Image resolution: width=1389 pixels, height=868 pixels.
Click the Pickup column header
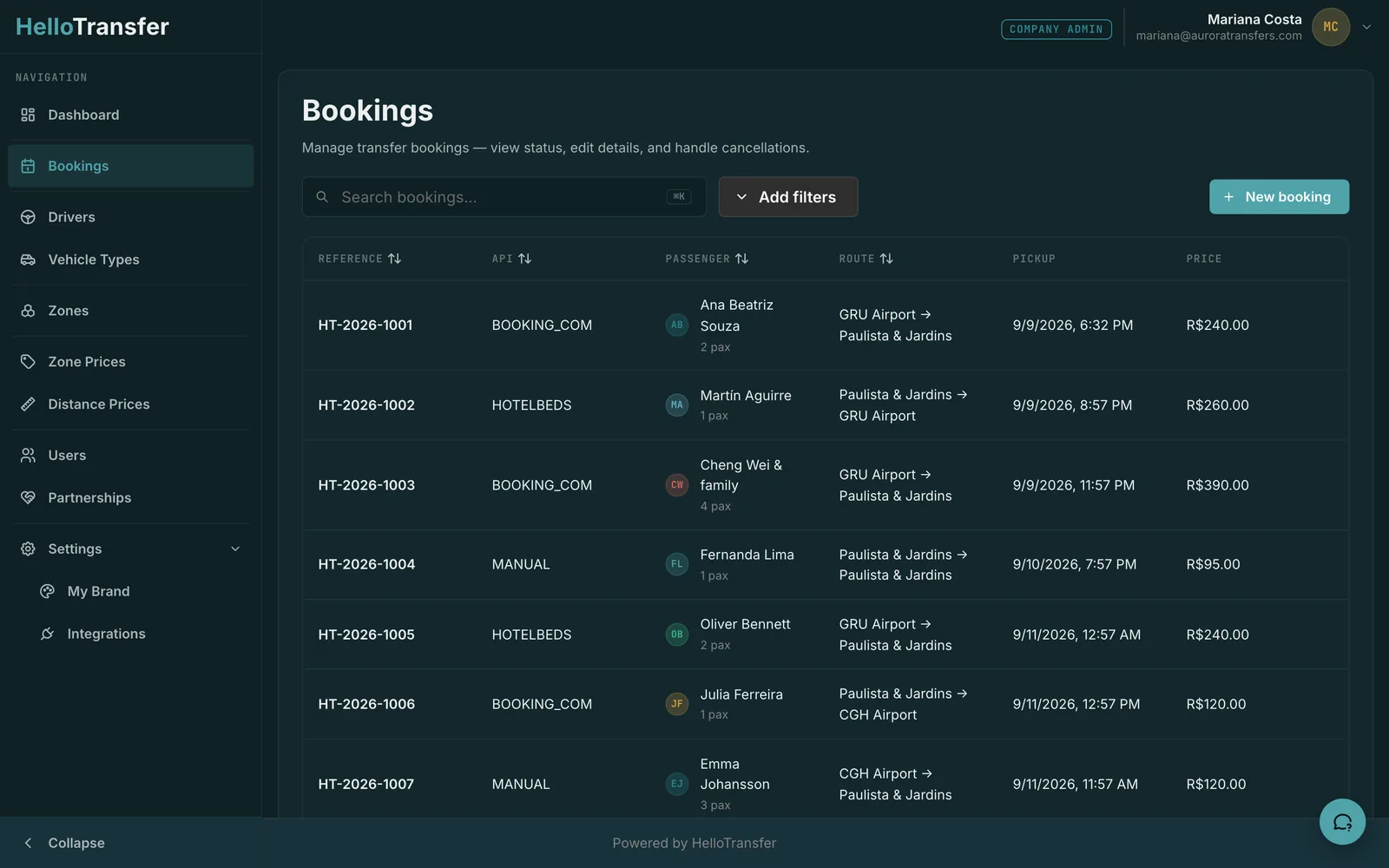coord(1034,259)
